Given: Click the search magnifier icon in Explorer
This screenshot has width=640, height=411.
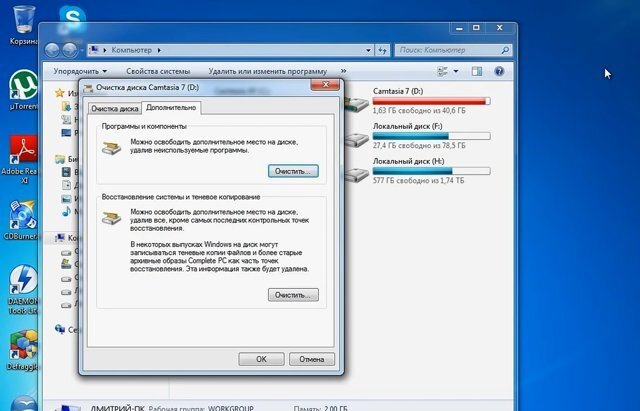Looking at the screenshot, I should click(505, 50).
